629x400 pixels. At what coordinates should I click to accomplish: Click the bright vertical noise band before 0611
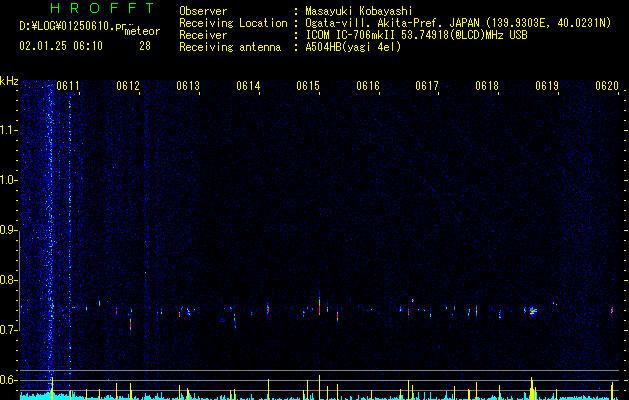(x=50, y=233)
